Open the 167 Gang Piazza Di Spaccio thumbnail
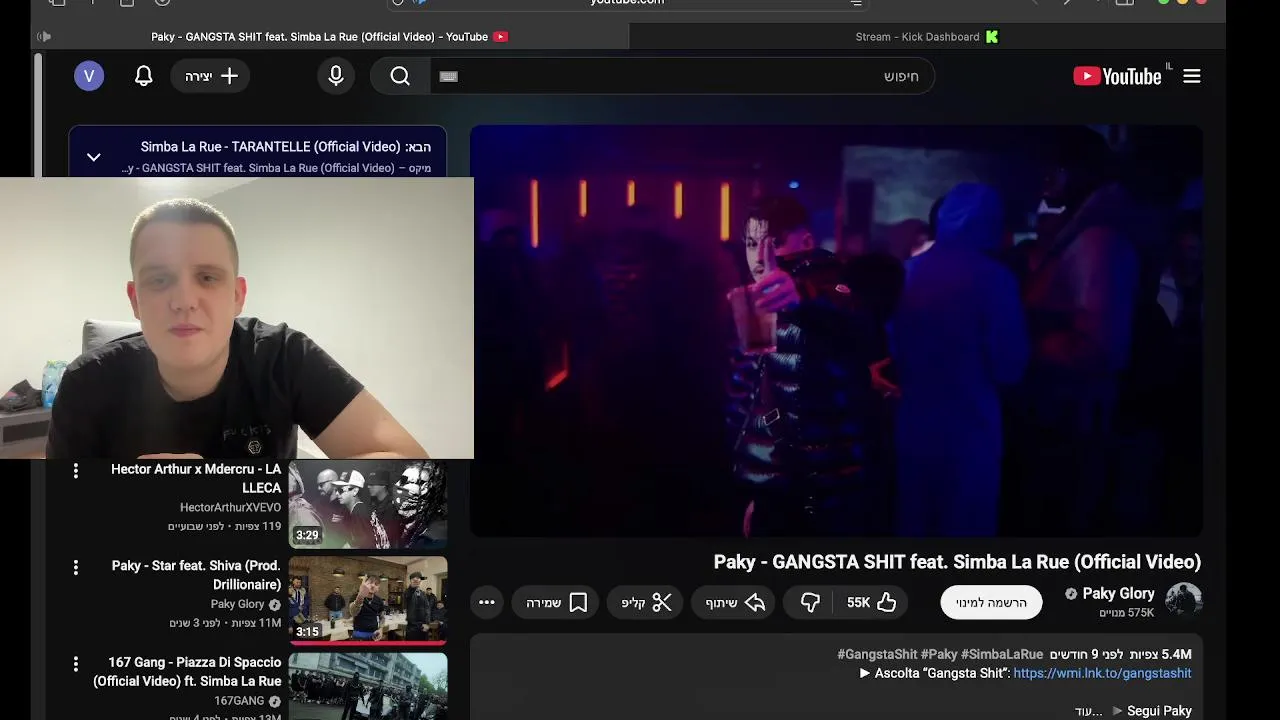Image resolution: width=1280 pixels, height=720 pixels. click(368, 686)
